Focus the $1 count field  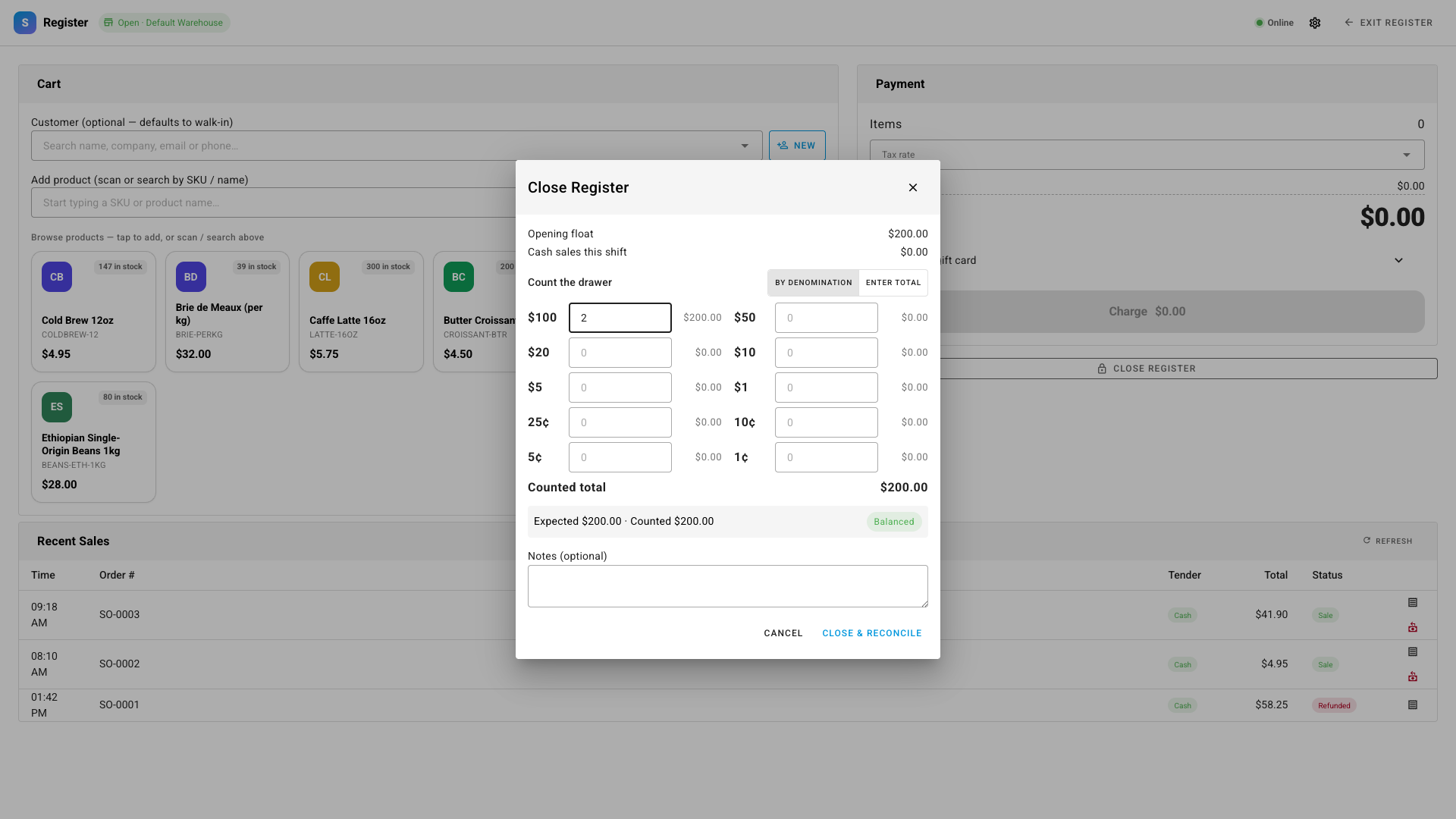click(x=827, y=388)
